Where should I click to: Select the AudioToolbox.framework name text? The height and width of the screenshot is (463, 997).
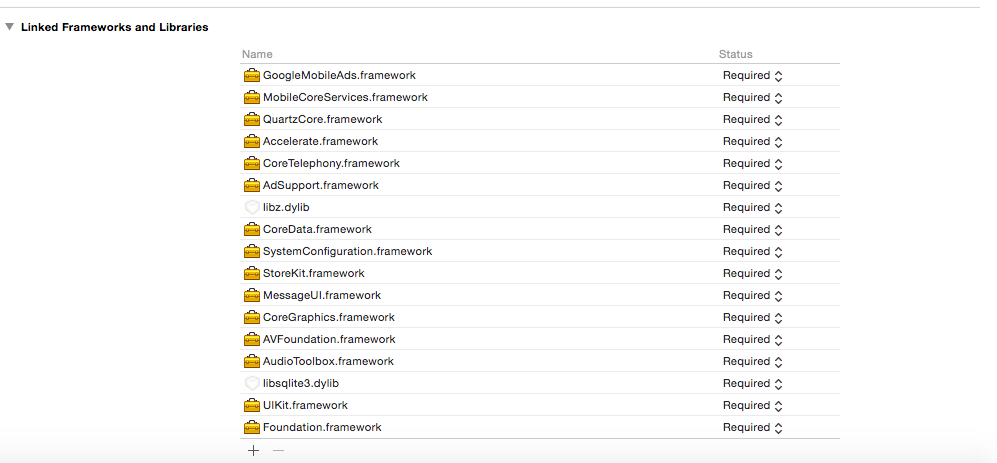point(329,361)
